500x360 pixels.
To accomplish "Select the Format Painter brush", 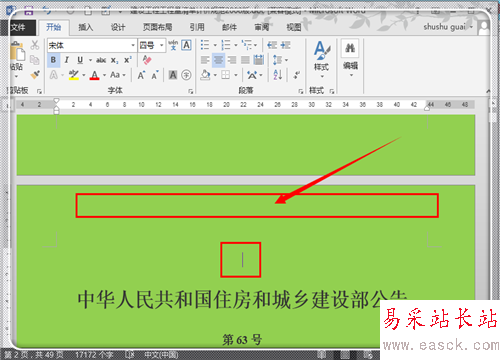I will [x=35, y=75].
